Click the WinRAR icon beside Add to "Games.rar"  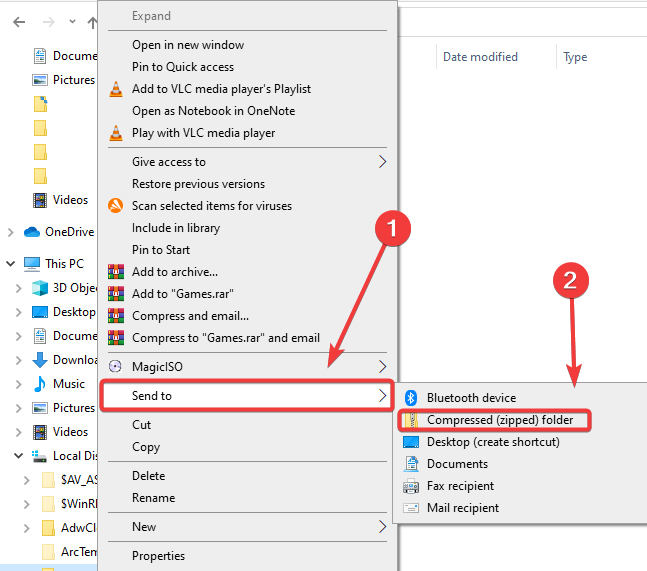click(116, 293)
